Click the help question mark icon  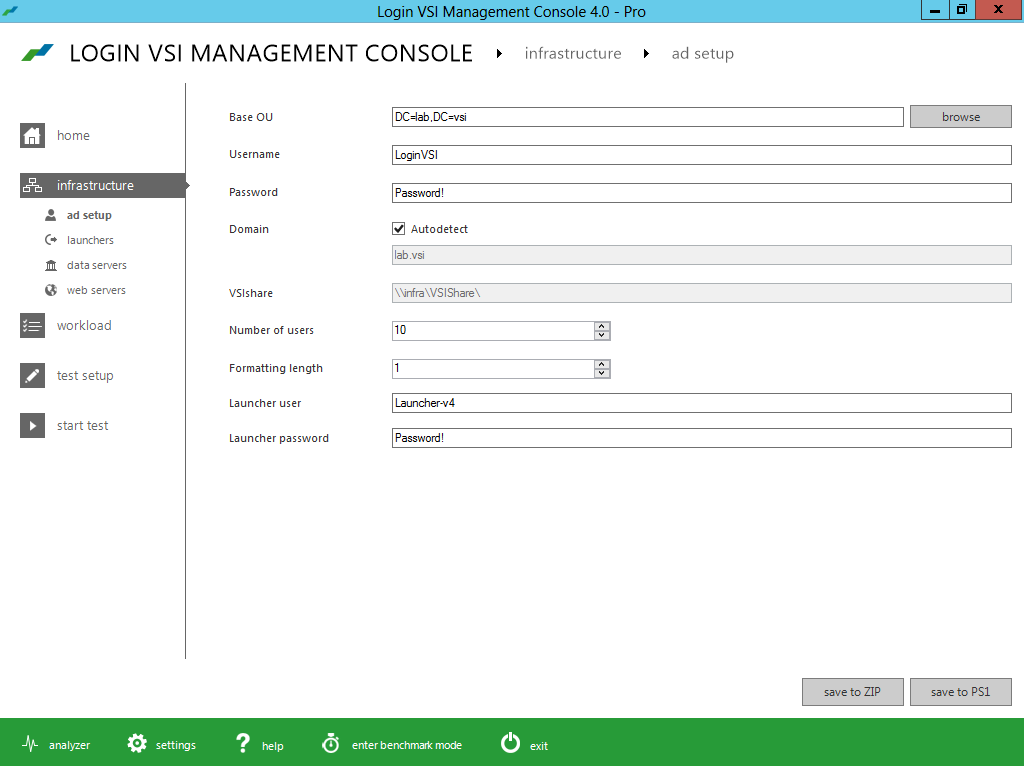pos(242,744)
